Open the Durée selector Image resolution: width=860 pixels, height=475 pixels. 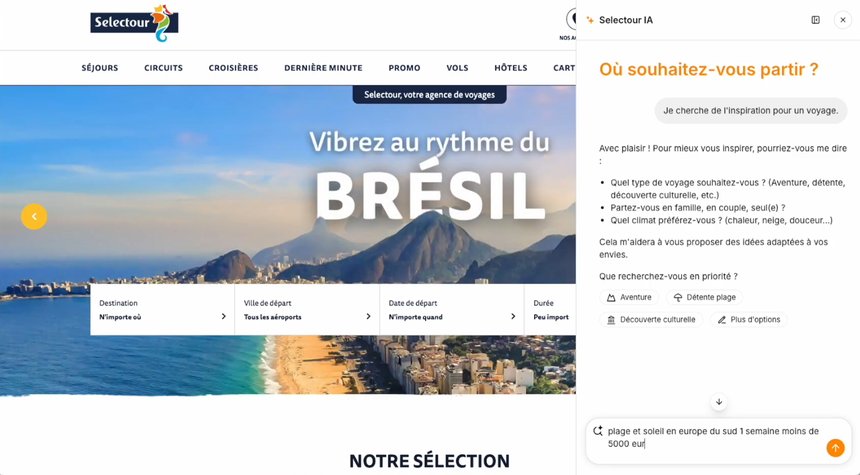[550, 310]
